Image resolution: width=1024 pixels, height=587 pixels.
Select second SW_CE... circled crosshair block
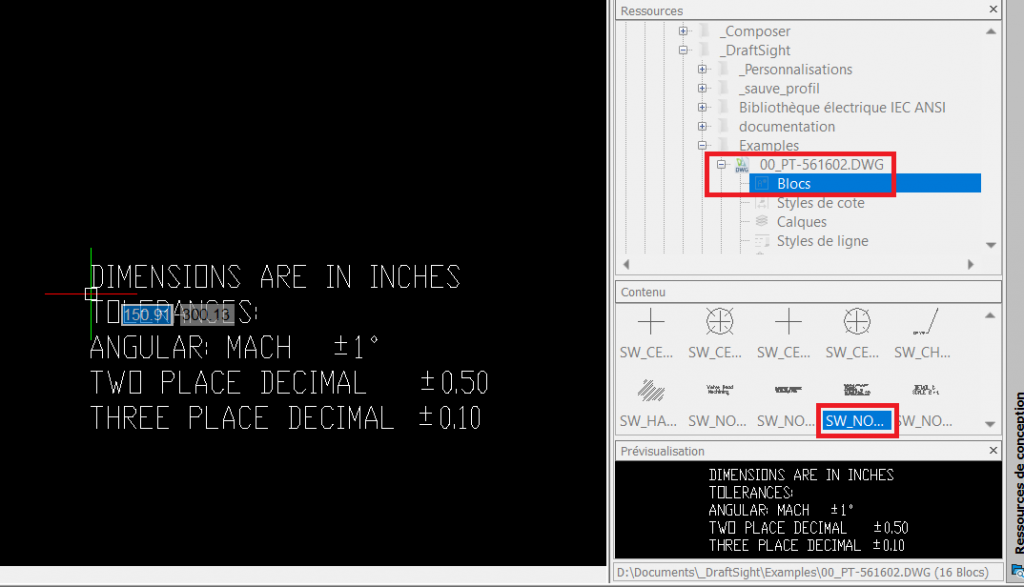pos(716,333)
